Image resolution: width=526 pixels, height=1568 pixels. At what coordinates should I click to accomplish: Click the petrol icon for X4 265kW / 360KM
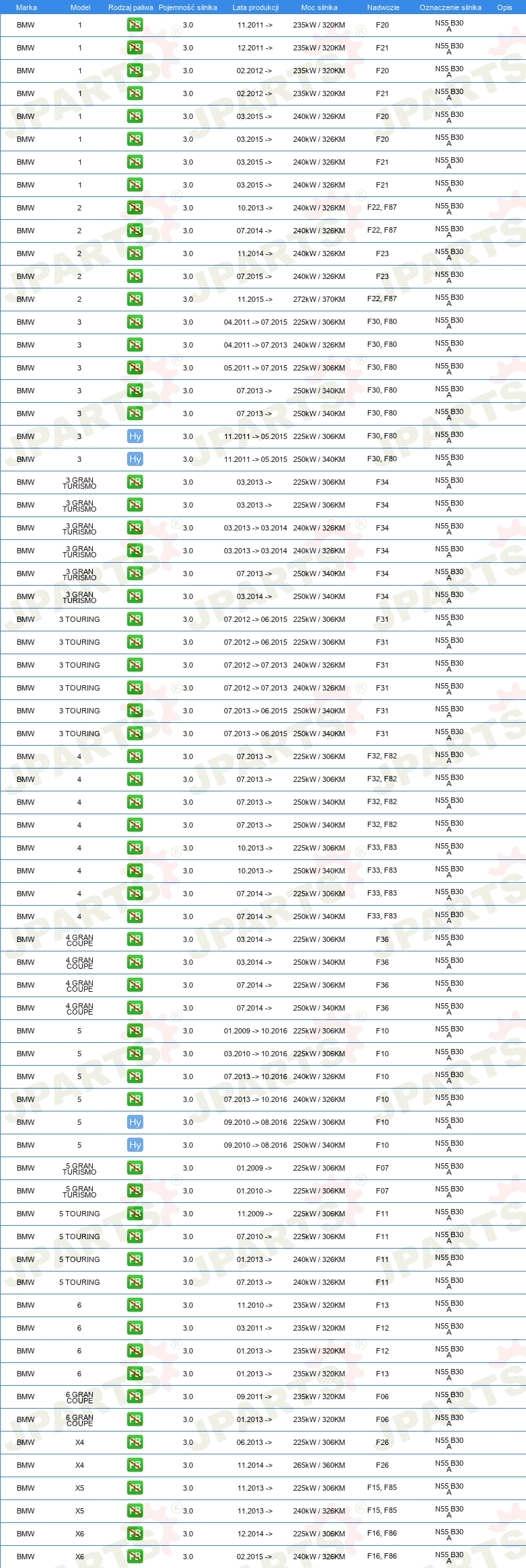coord(135,1465)
